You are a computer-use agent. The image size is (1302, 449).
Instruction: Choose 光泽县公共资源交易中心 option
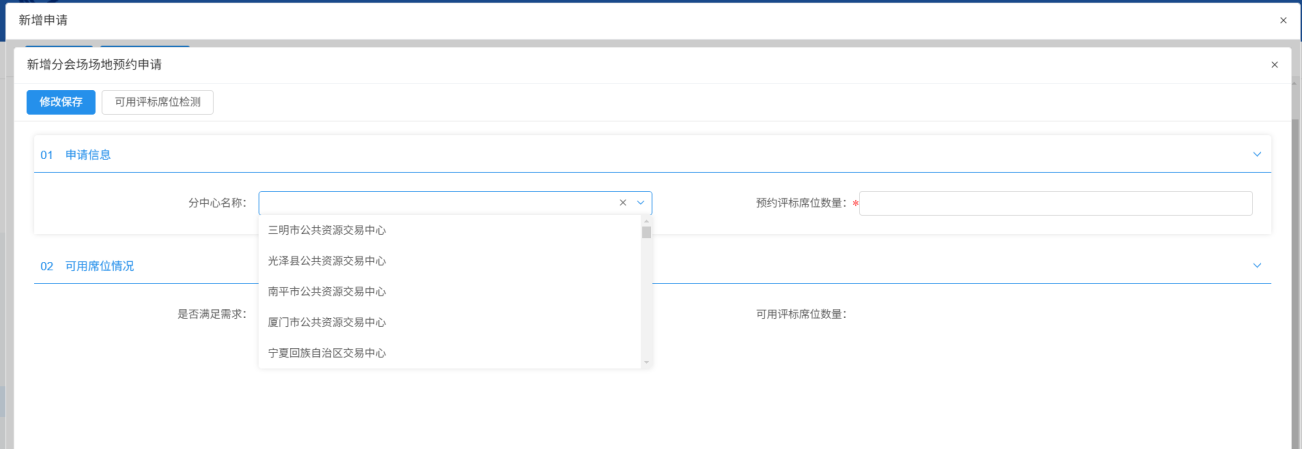[327, 261]
